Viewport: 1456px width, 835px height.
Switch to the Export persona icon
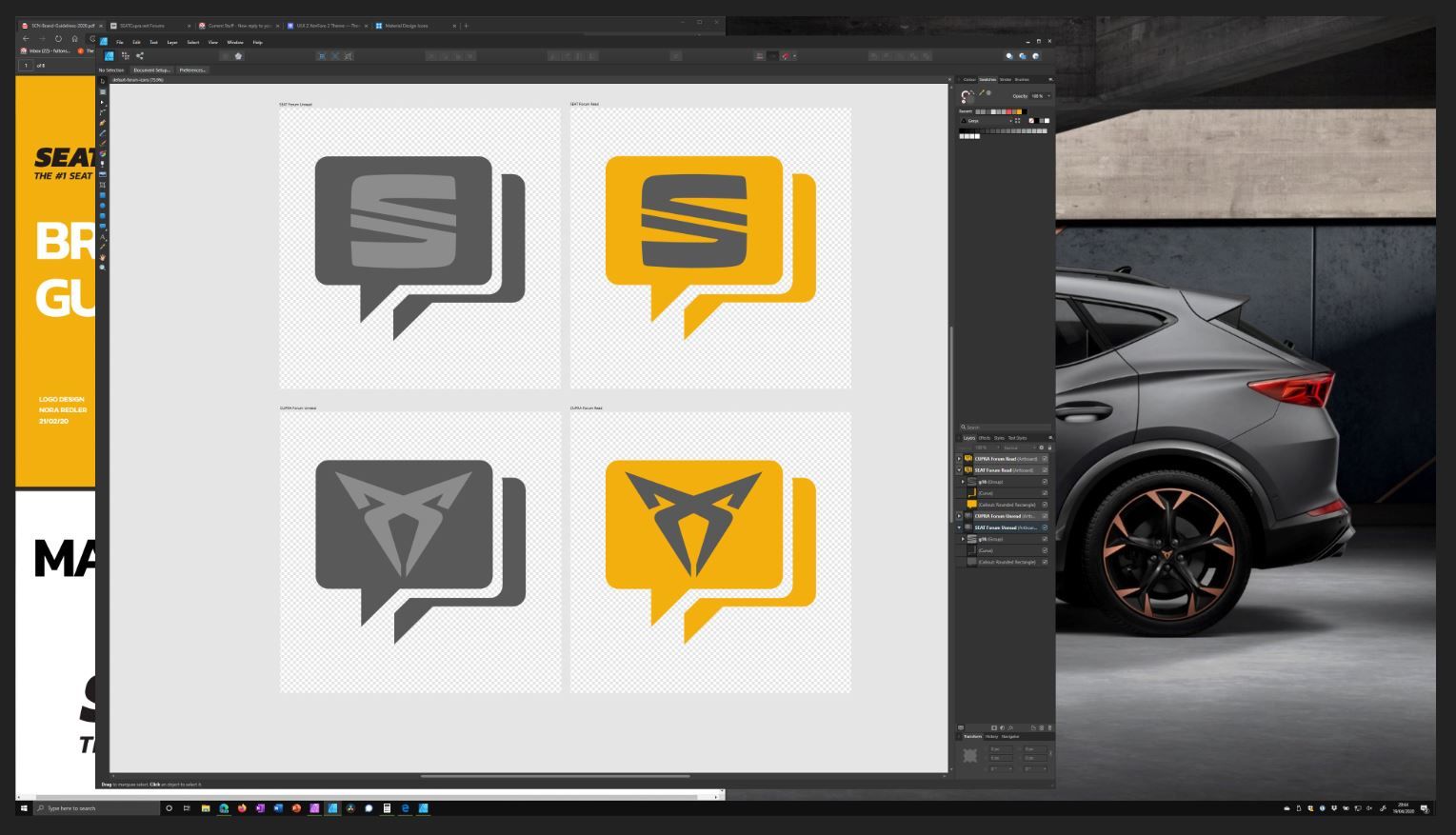pos(140,56)
